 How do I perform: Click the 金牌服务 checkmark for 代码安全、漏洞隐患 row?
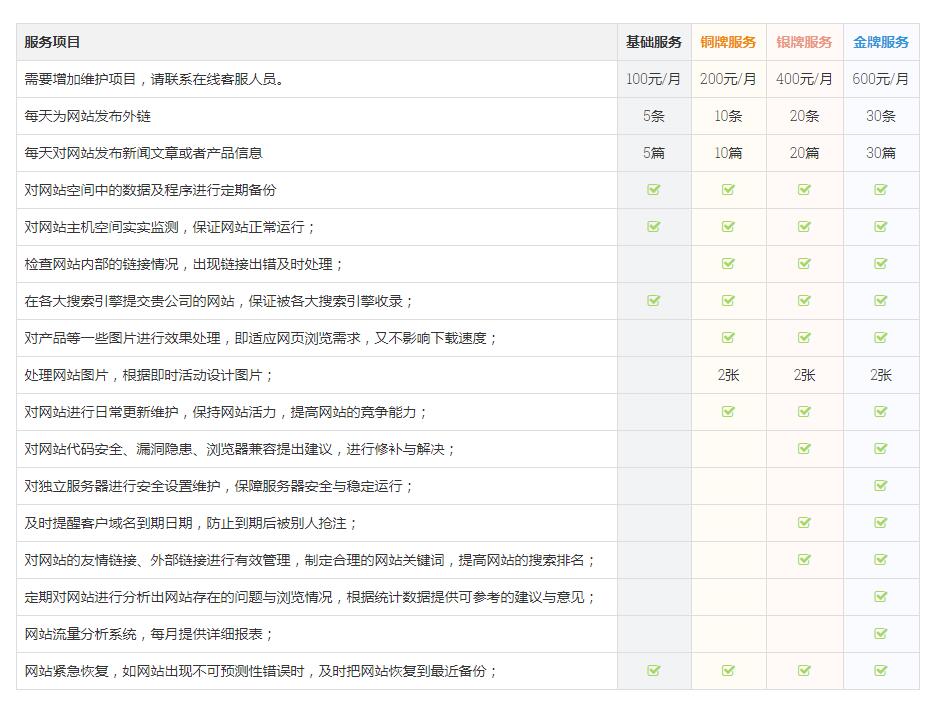880,448
